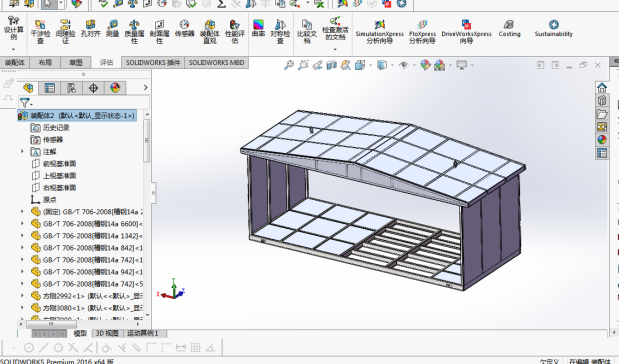The image size is (619, 364).
Task: Select the Zoom to Area tool
Action: 303,65
